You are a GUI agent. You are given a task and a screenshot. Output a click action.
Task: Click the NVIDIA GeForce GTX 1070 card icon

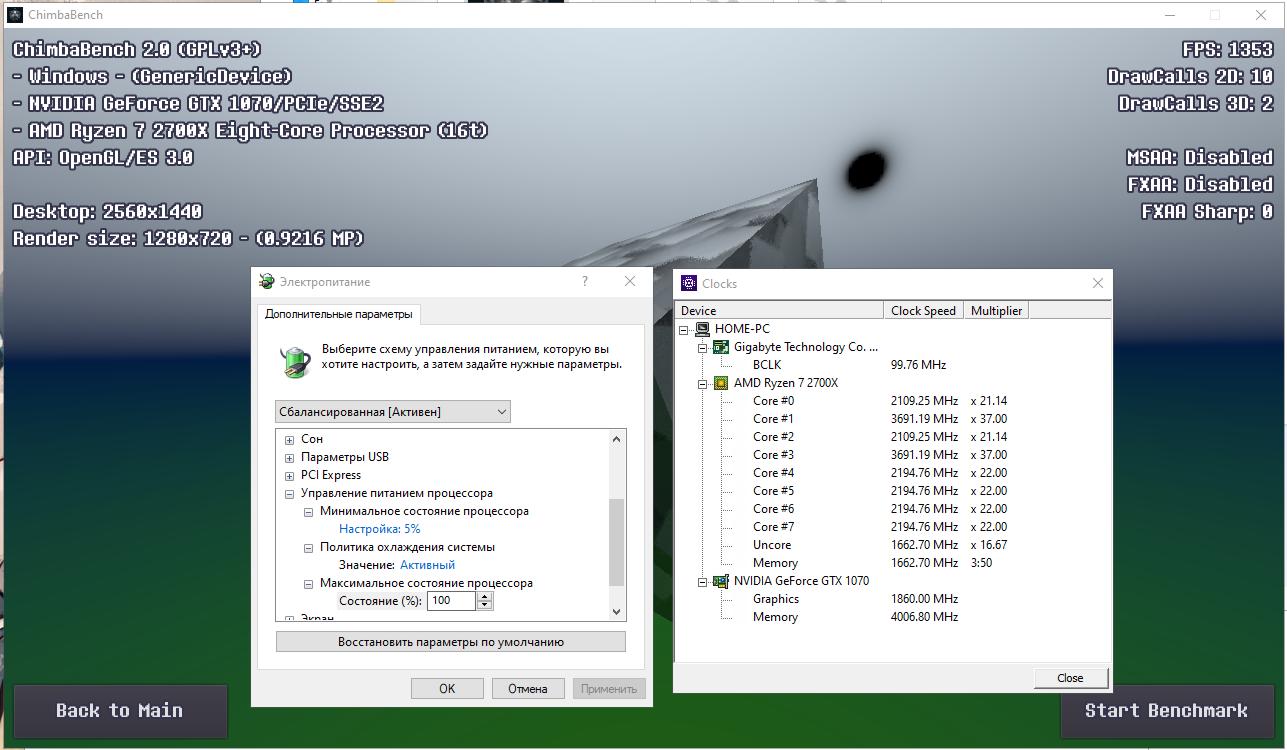coord(721,581)
